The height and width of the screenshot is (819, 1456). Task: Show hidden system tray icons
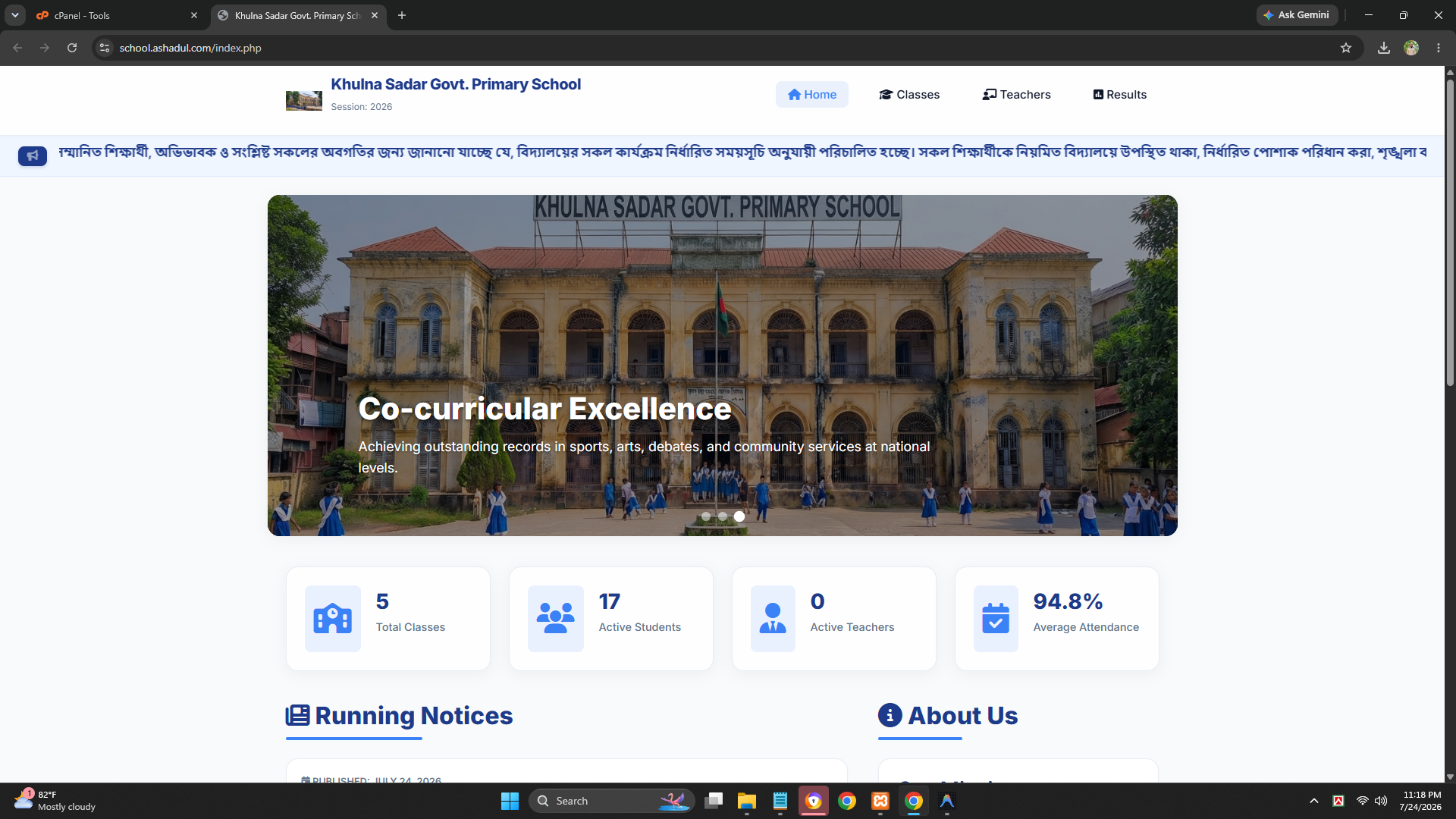click(x=1314, y=801)
